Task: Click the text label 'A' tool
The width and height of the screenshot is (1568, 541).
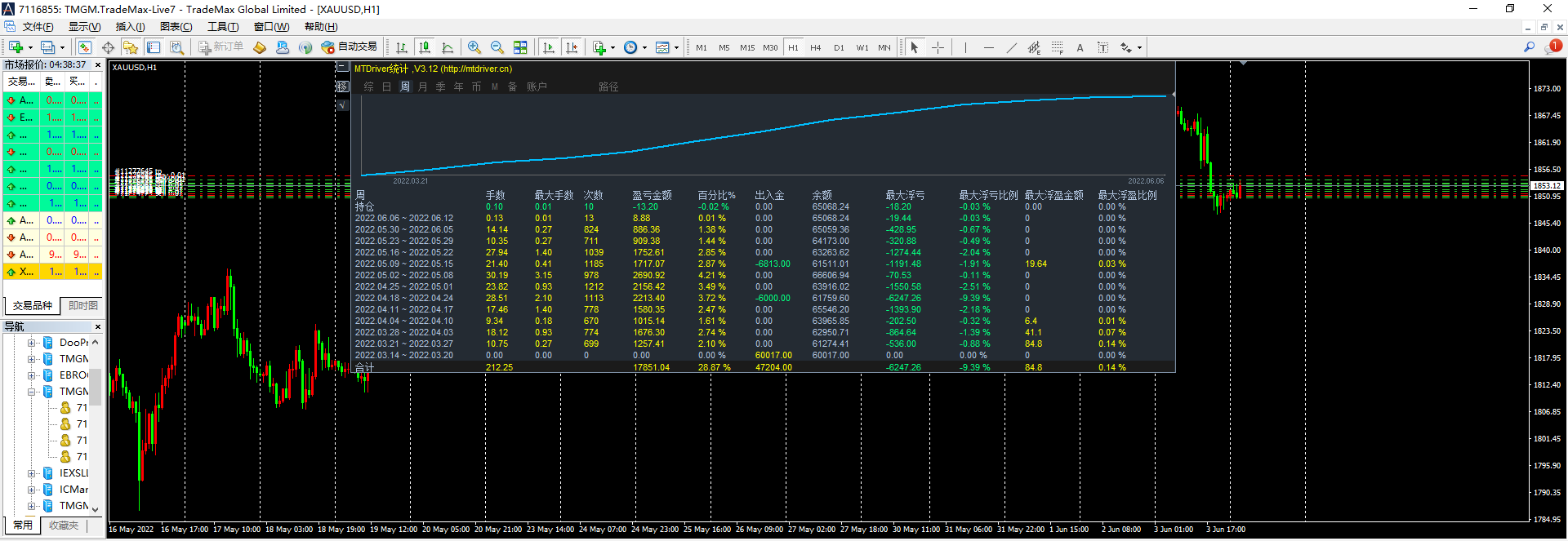Action: tap(1080, 47)
